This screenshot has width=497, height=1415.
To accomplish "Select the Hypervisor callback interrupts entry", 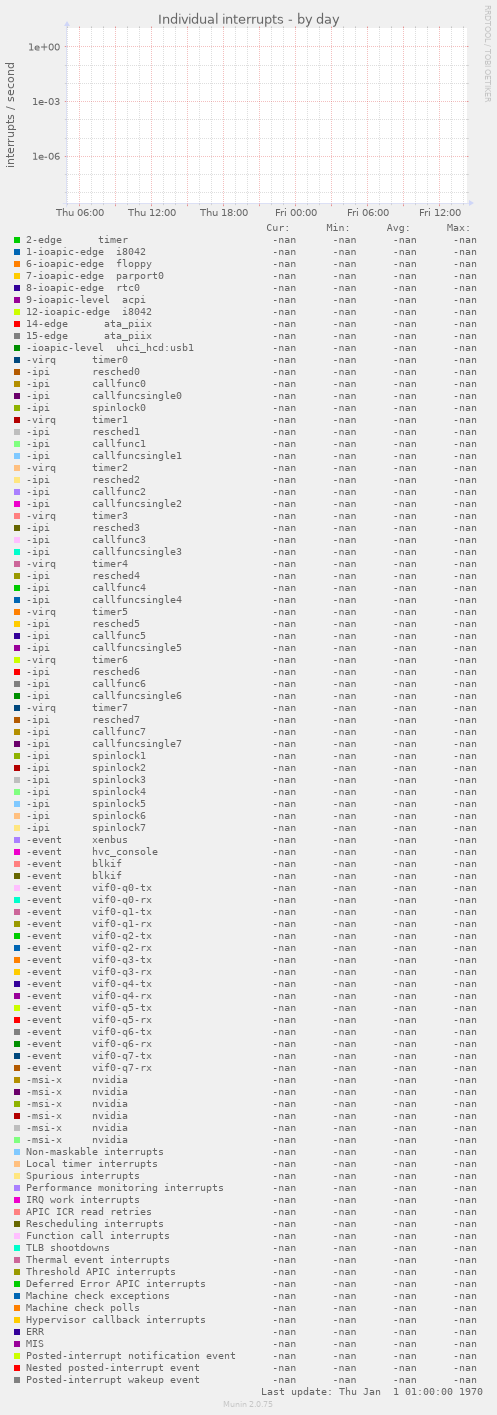I will [x=116, y=1320].
